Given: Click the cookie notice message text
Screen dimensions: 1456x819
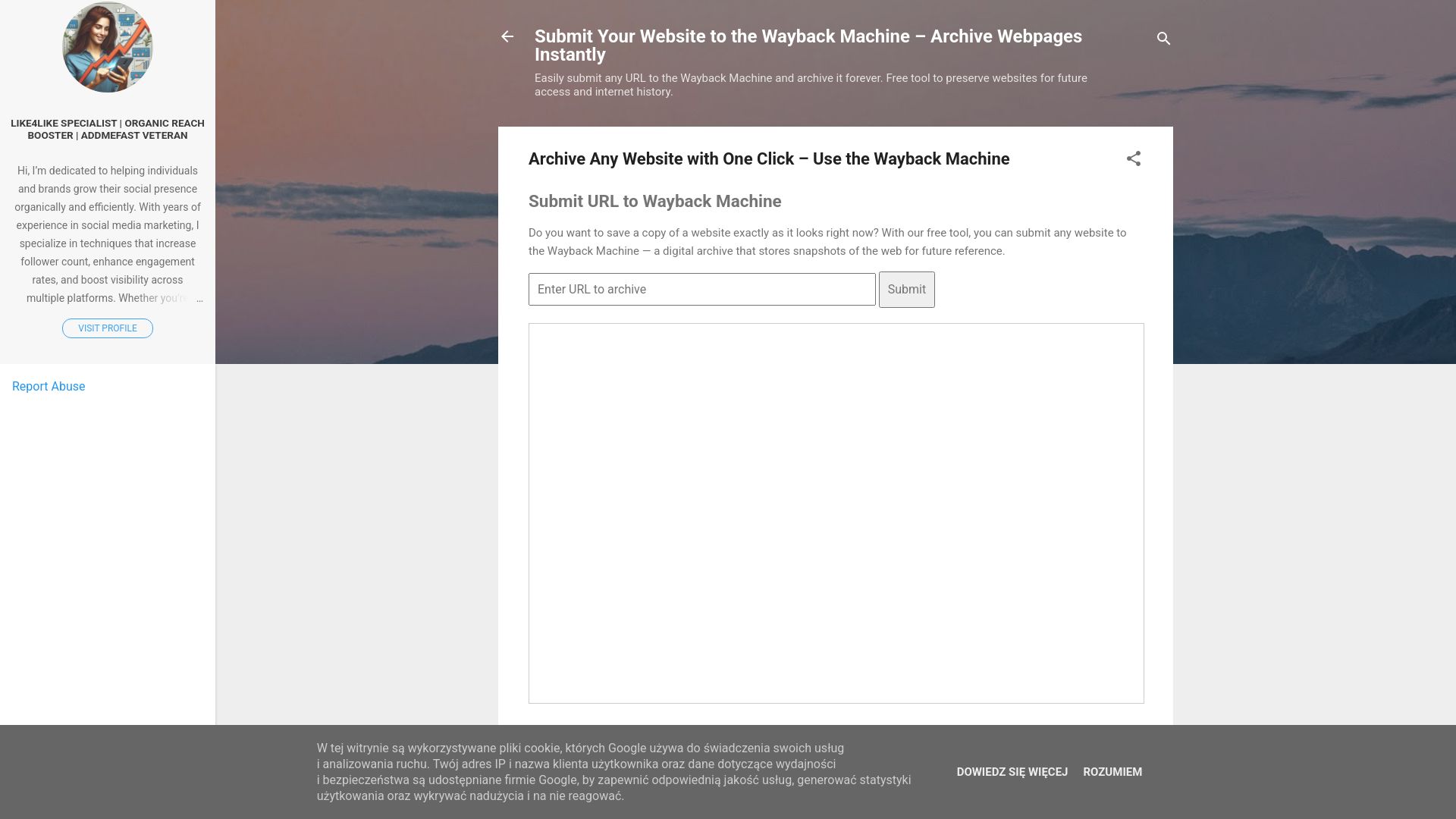Looking at the screenshot, I should pyautogui.click(x=613, y=771).
